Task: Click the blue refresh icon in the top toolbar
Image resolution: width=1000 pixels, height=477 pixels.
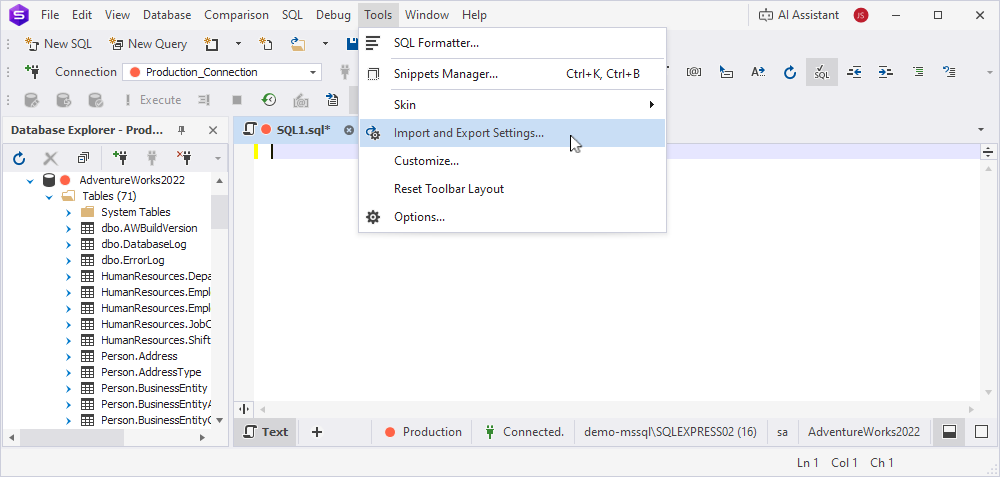Action: 790,72
